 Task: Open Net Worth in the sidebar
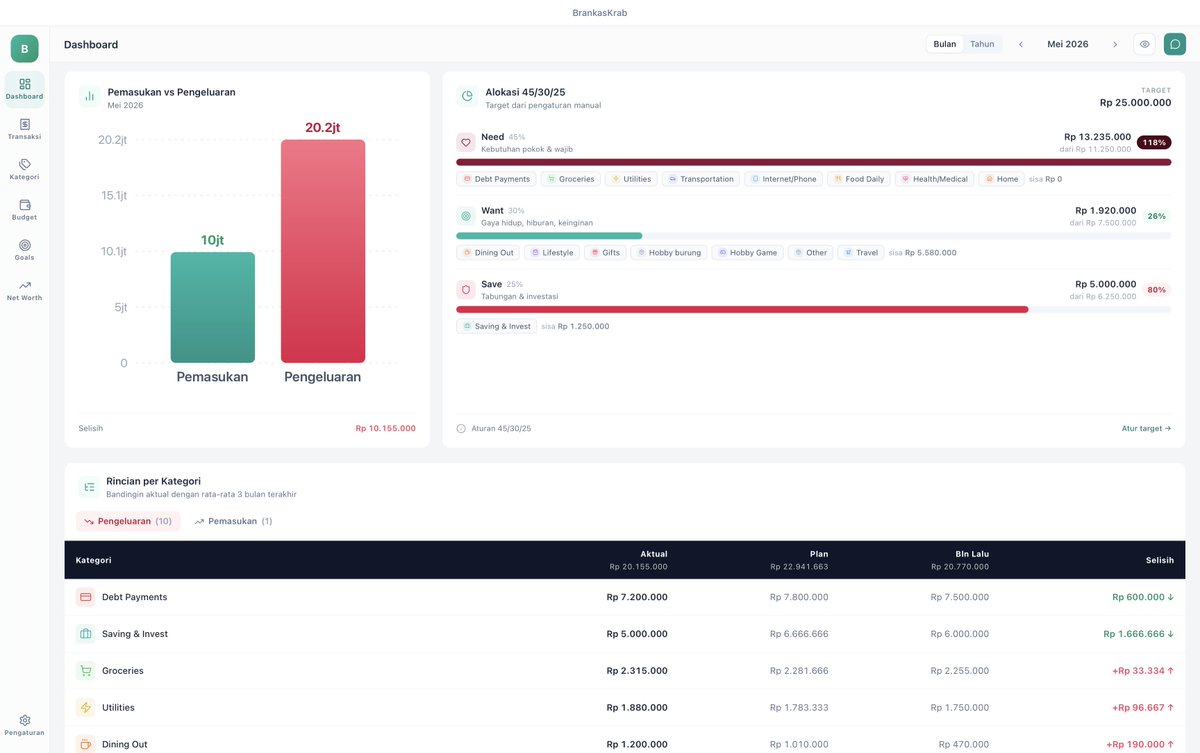point(24,291)
